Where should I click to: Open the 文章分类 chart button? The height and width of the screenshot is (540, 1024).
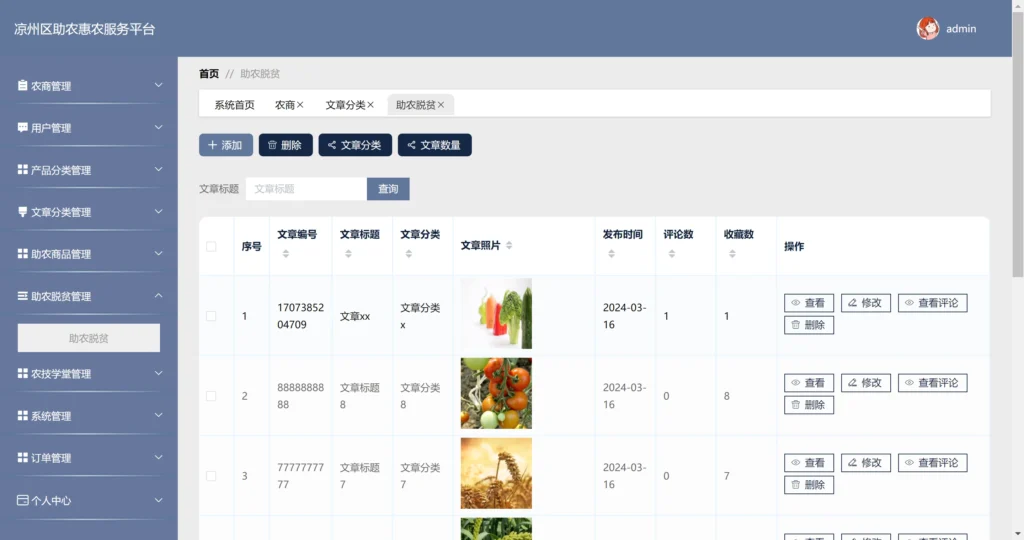pos(355,145)
